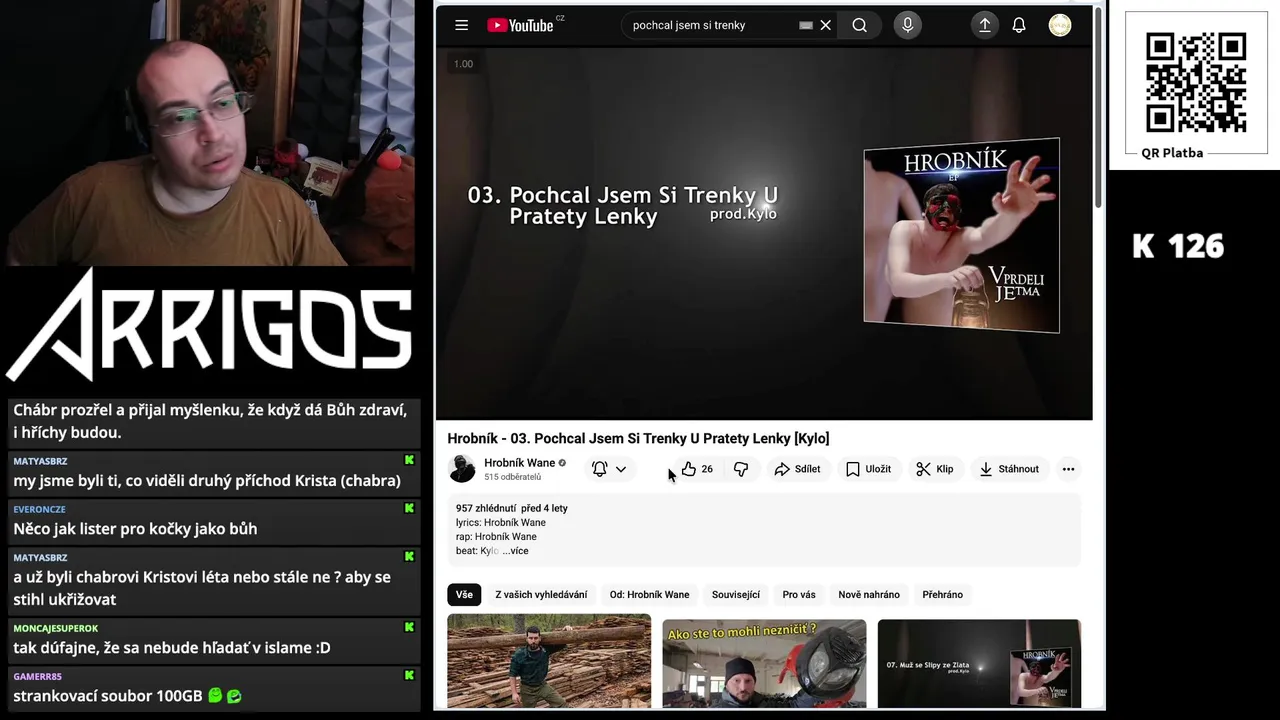This screenshot has height=720, width=1280.
Task: Click username EVERONCZE in chat
Action: pyautogui.click(x=39, y=509)
